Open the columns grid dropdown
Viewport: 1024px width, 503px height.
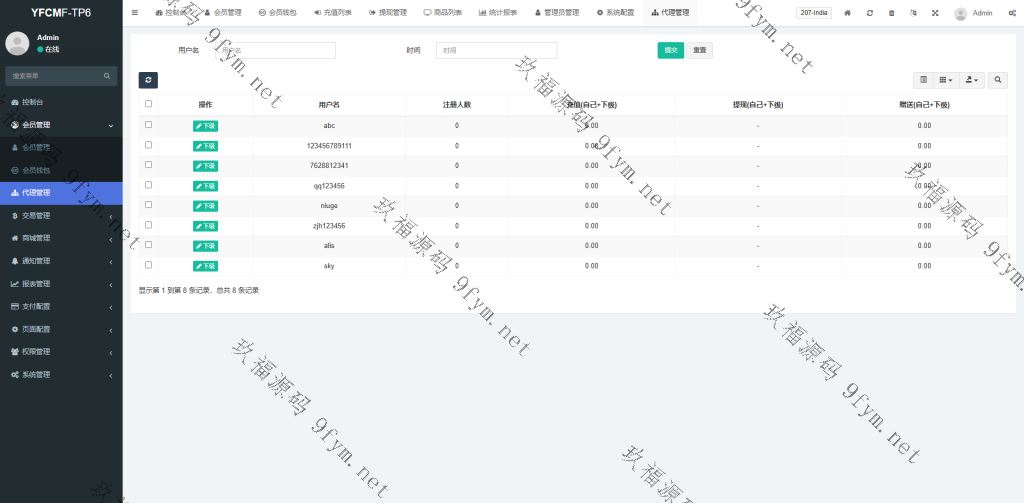click(946, 80)
